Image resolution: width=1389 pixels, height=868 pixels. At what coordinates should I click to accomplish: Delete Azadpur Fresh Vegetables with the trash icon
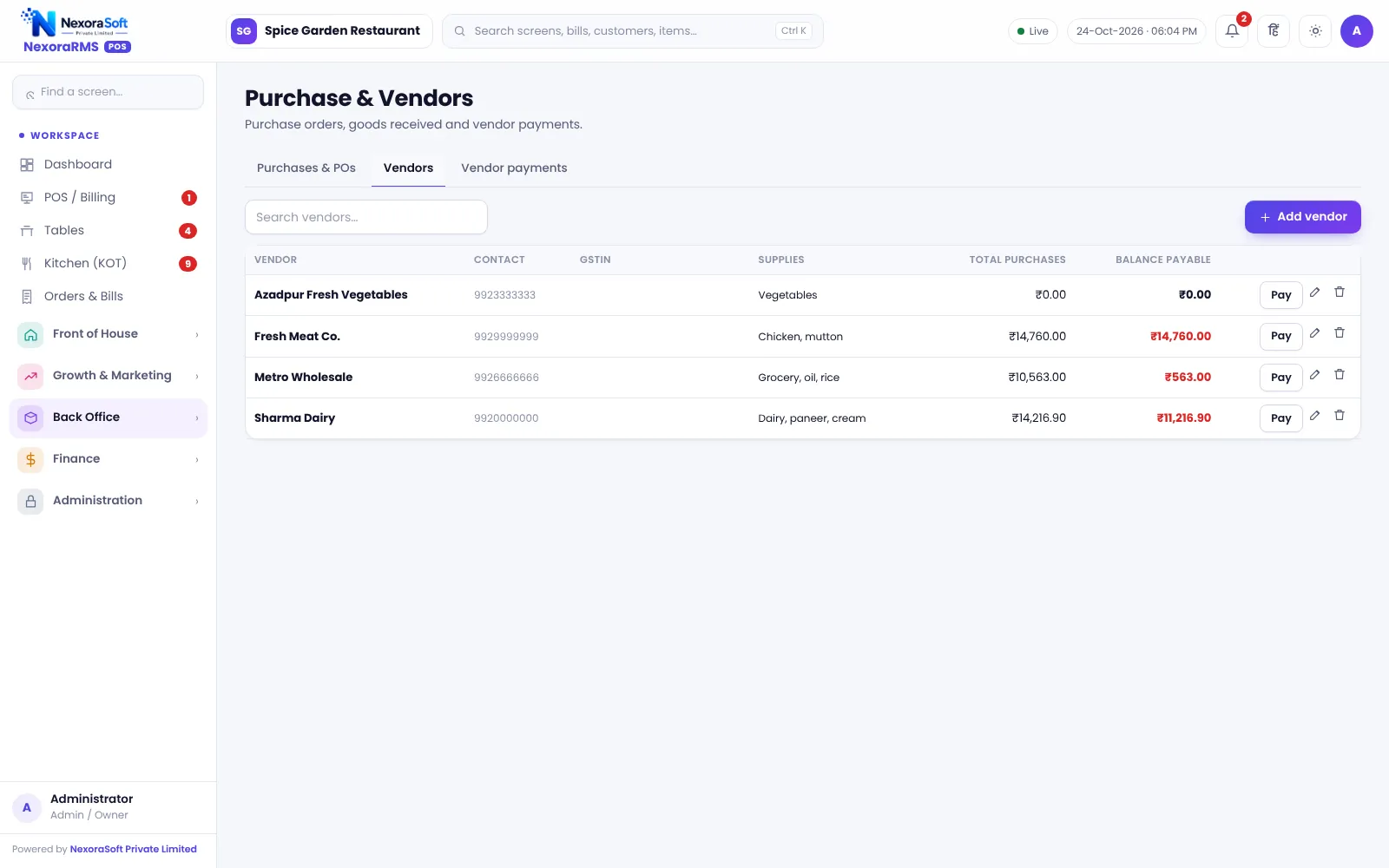click(1340, 293)
